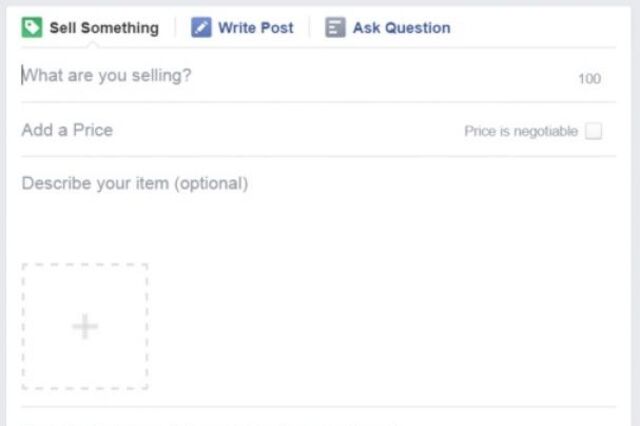Open the Ask Question tab

pos(402,28)
